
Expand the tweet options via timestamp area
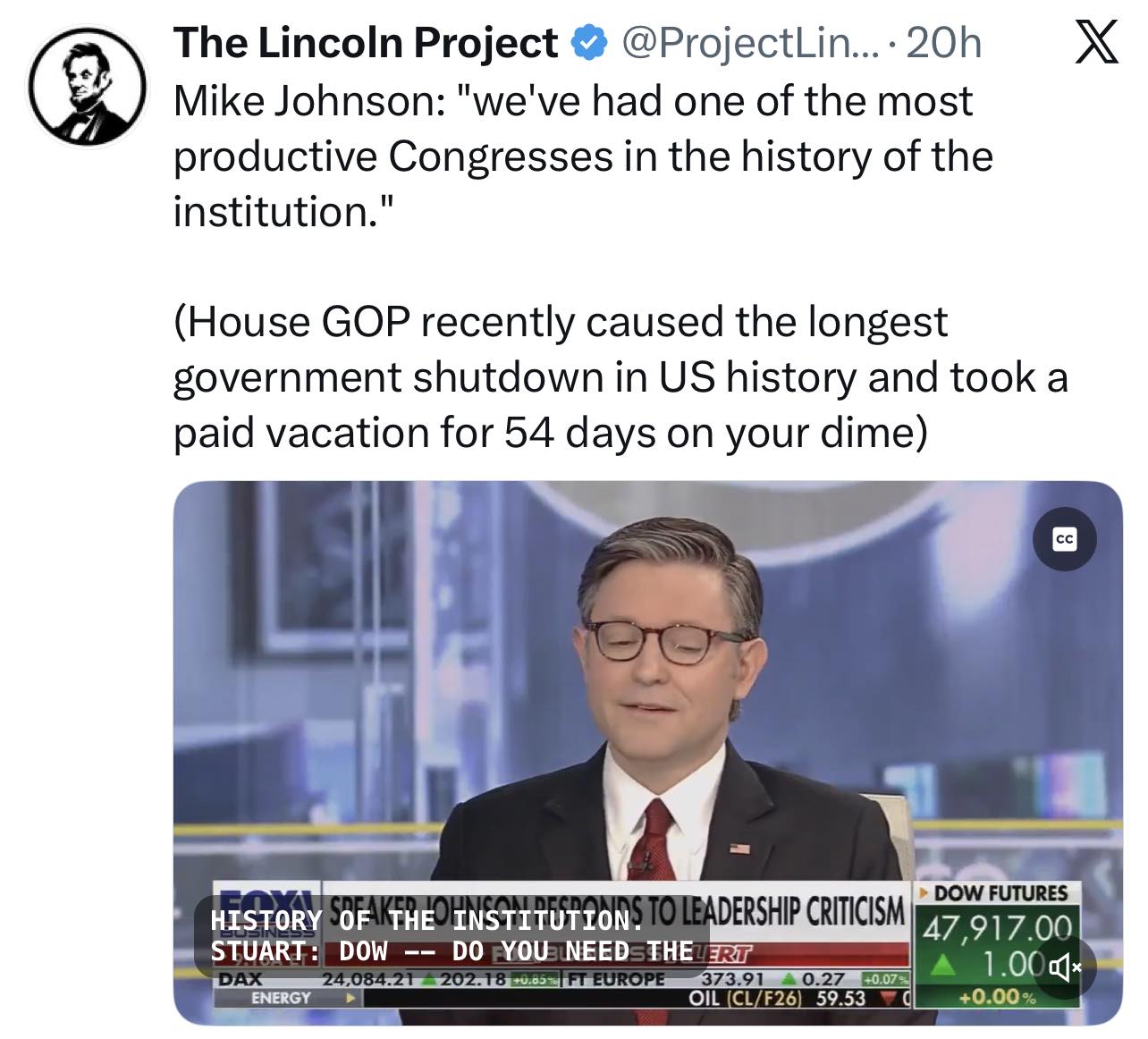(x=943, y=41)
